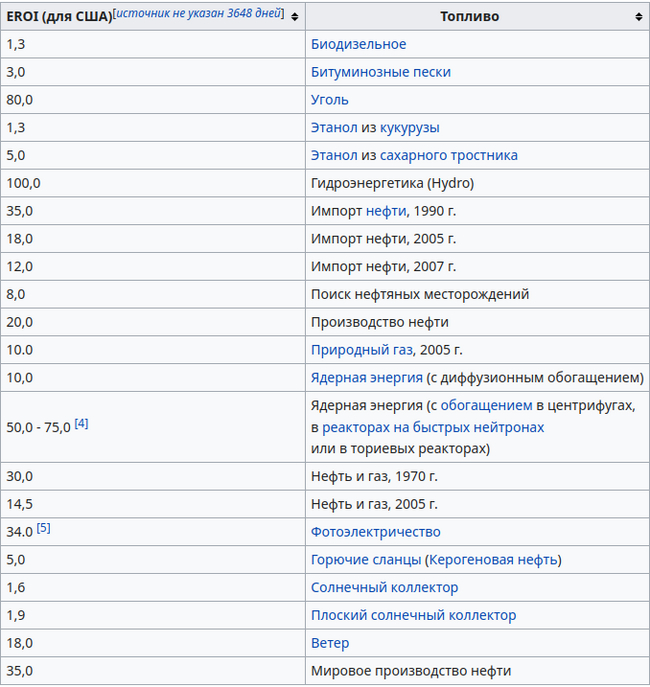
Task: Select the 30,0 value cell
Action: click(x=153, y=476)
